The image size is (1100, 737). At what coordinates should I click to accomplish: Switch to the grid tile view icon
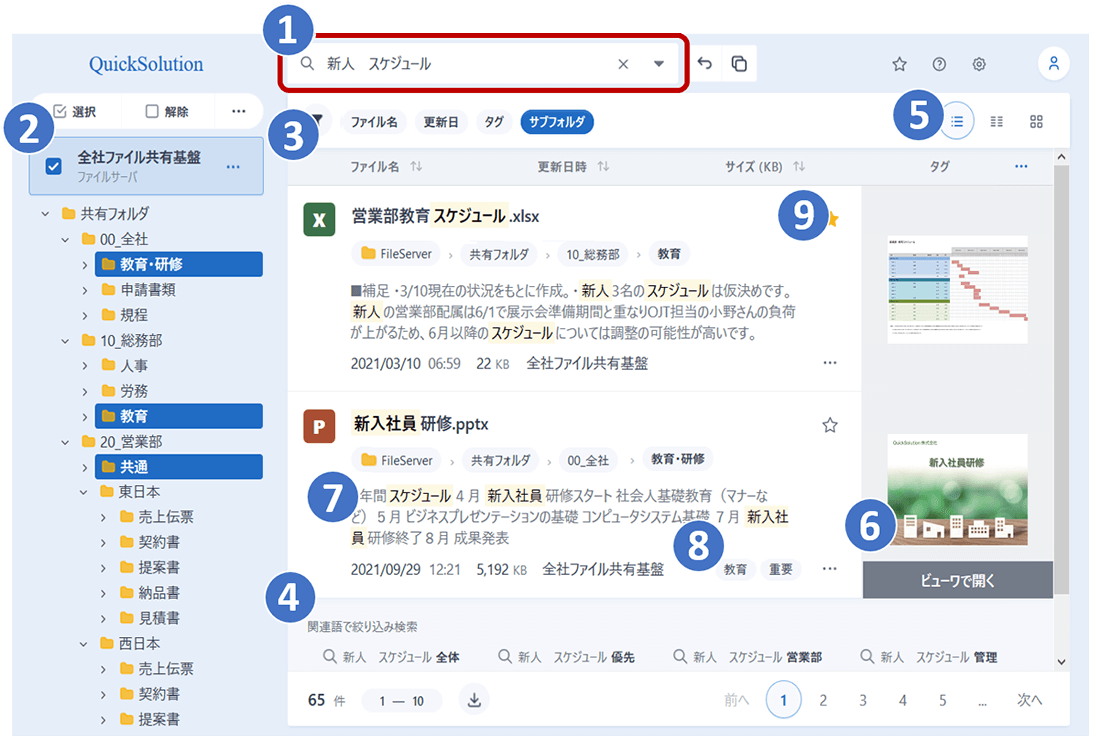click(1036, 121)
